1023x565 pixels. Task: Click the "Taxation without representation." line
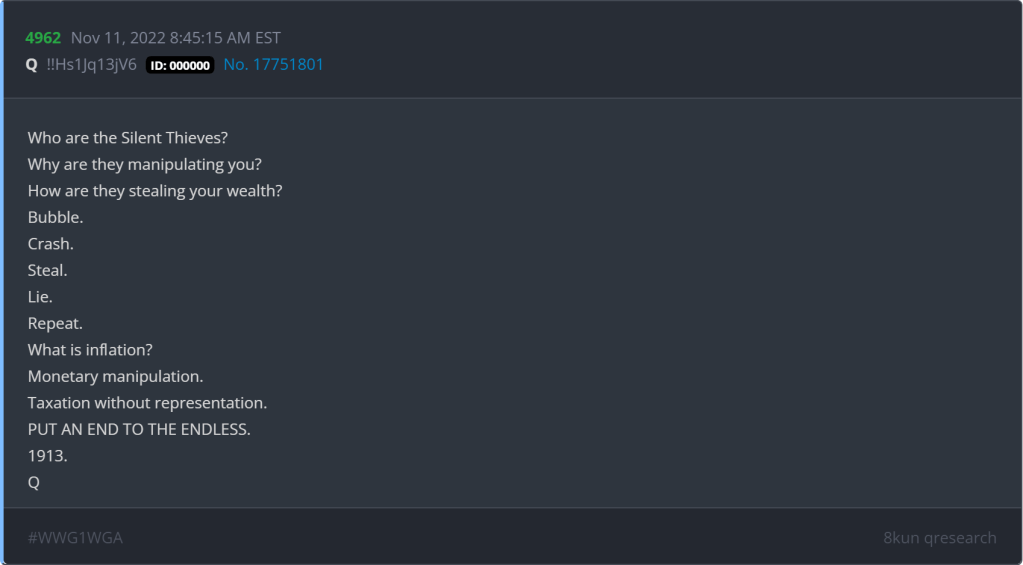[x=147, y=404]
